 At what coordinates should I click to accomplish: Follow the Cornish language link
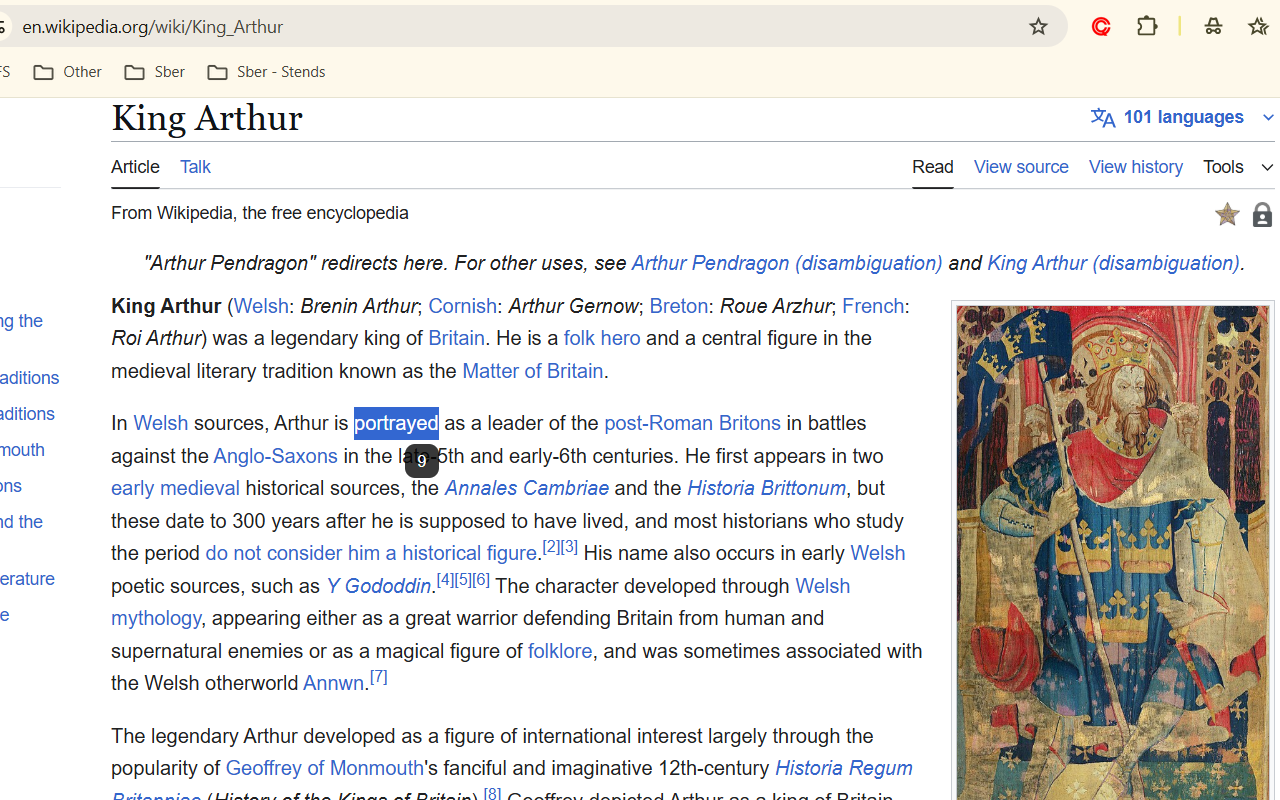tap(462, 306)
